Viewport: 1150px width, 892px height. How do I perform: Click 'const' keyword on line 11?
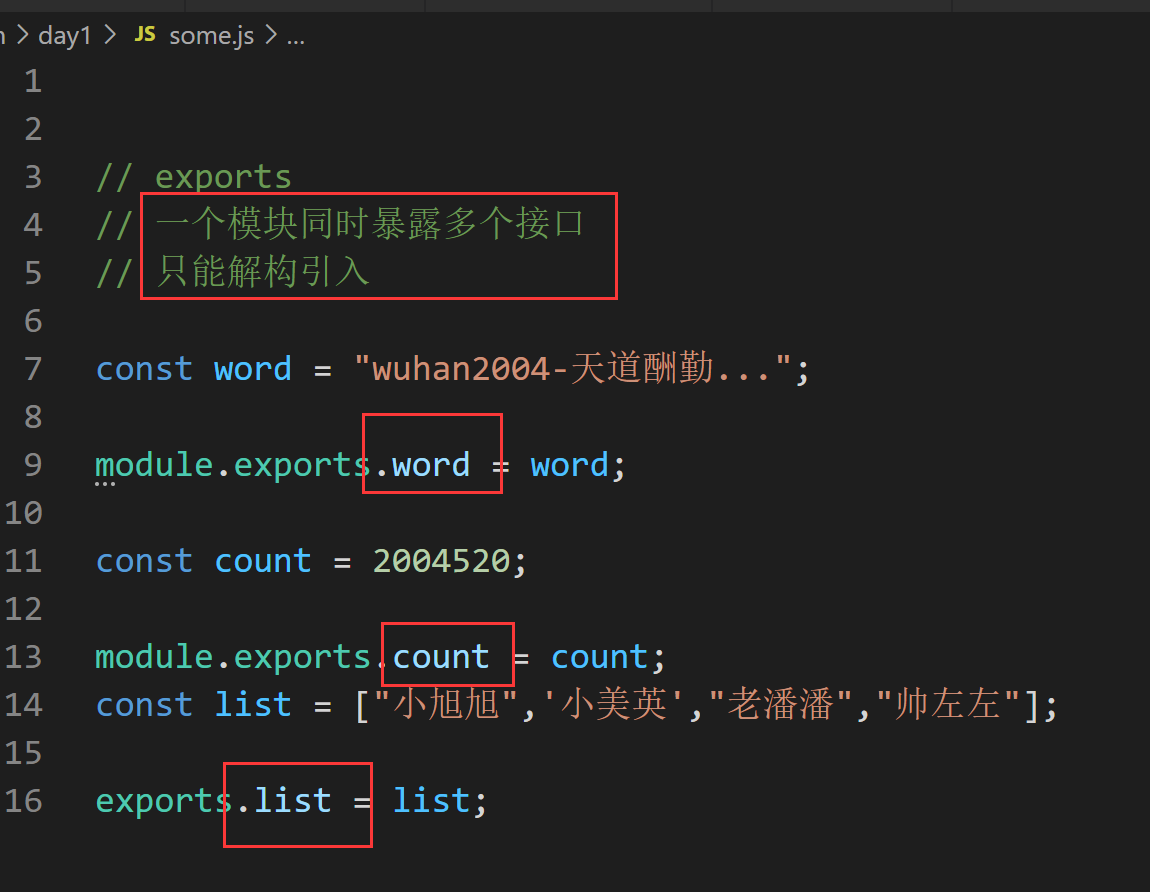point(144,560)
